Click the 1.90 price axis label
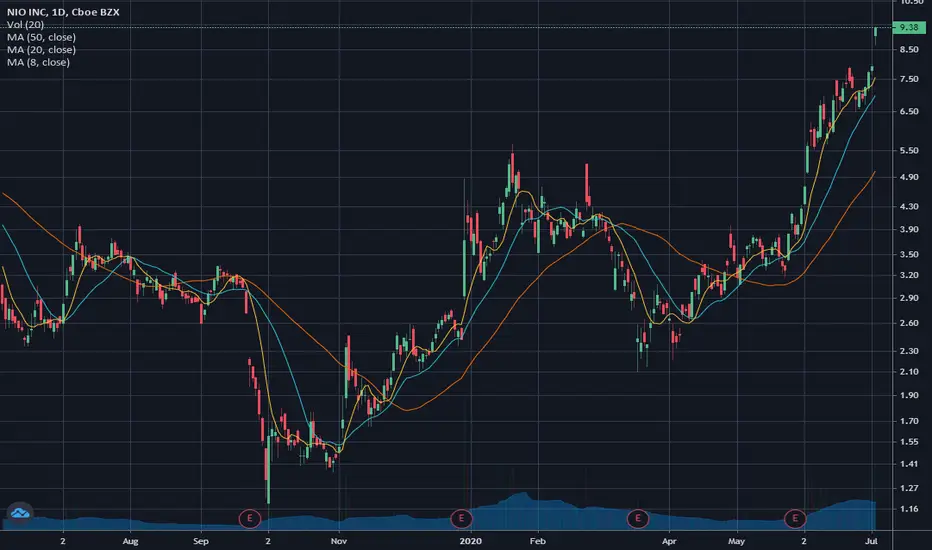This screenshot has width=932, height=550. [909, 395]
